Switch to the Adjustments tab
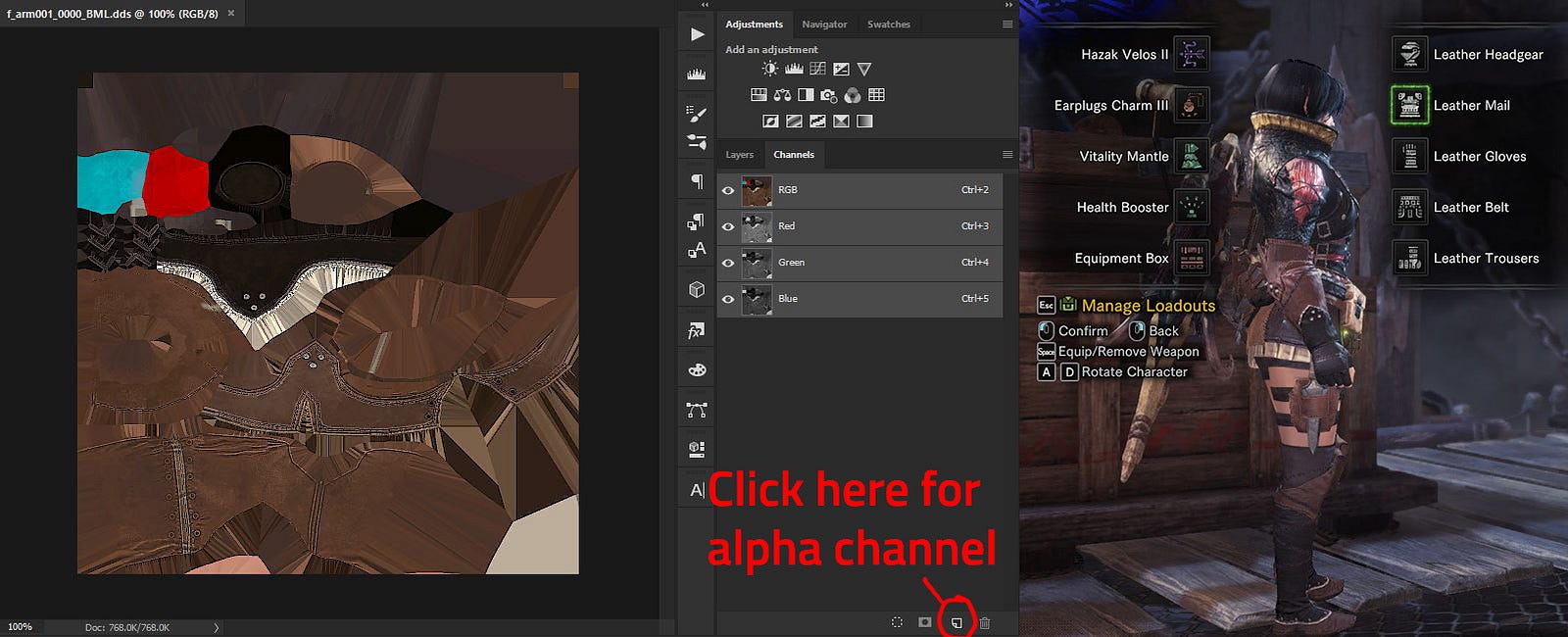Viewport: 1568px width, 637px height. click(754, 24)
